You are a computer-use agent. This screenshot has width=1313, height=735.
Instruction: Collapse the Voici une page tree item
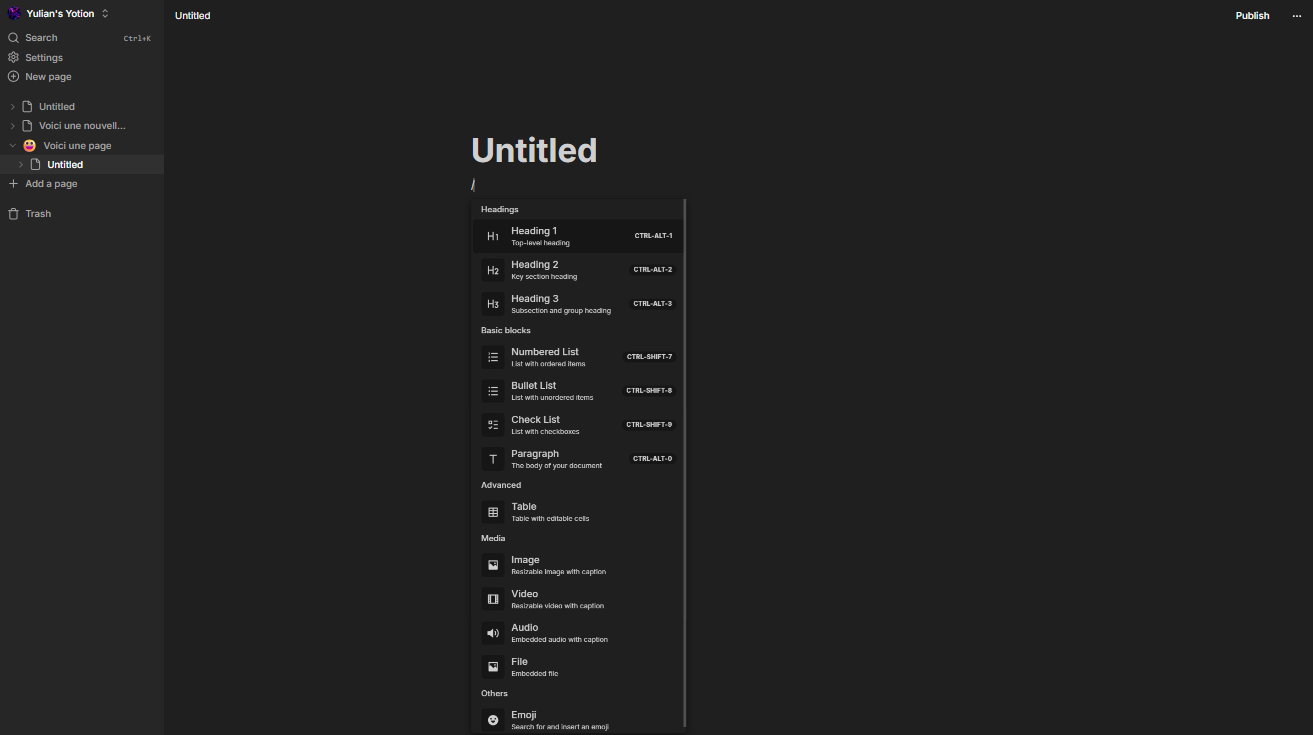(13, 146)
